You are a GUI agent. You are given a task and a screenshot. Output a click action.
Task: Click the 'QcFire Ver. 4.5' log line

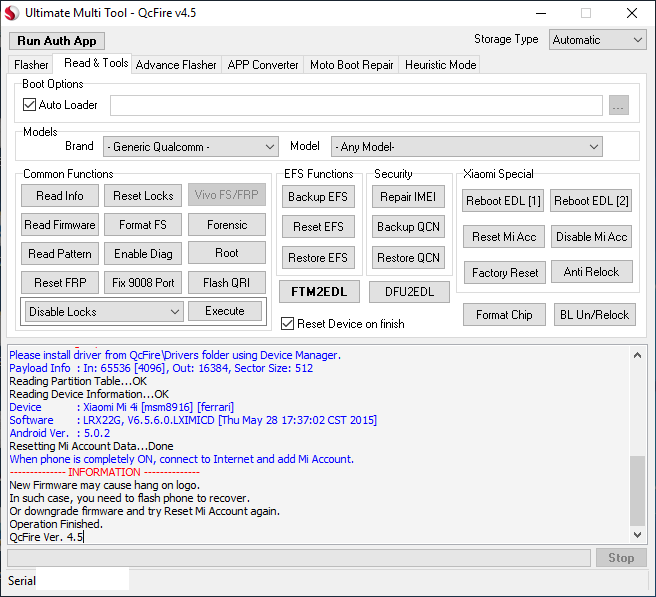coord(46,537)
